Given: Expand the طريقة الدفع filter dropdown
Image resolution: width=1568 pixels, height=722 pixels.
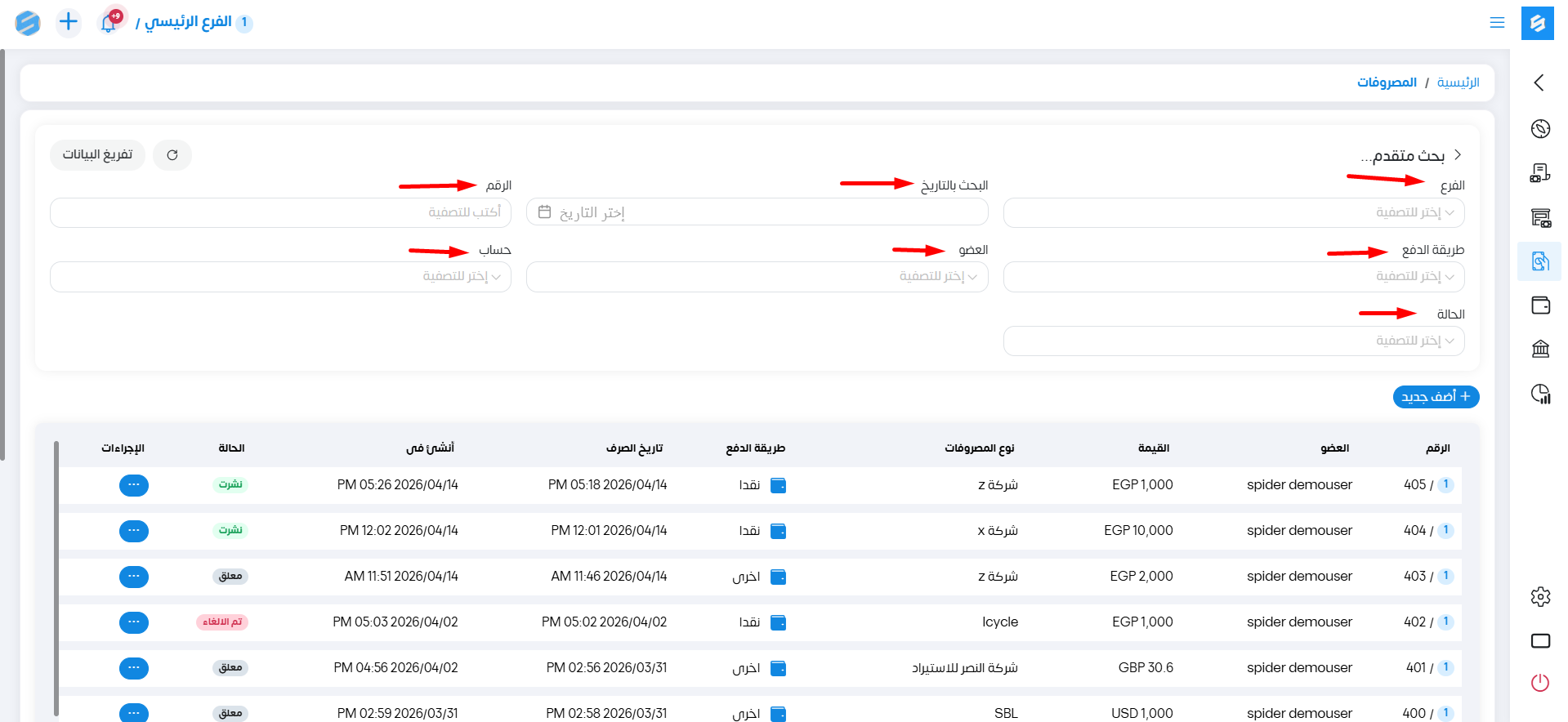Looking at the screenshot, I should [1233, 277].
